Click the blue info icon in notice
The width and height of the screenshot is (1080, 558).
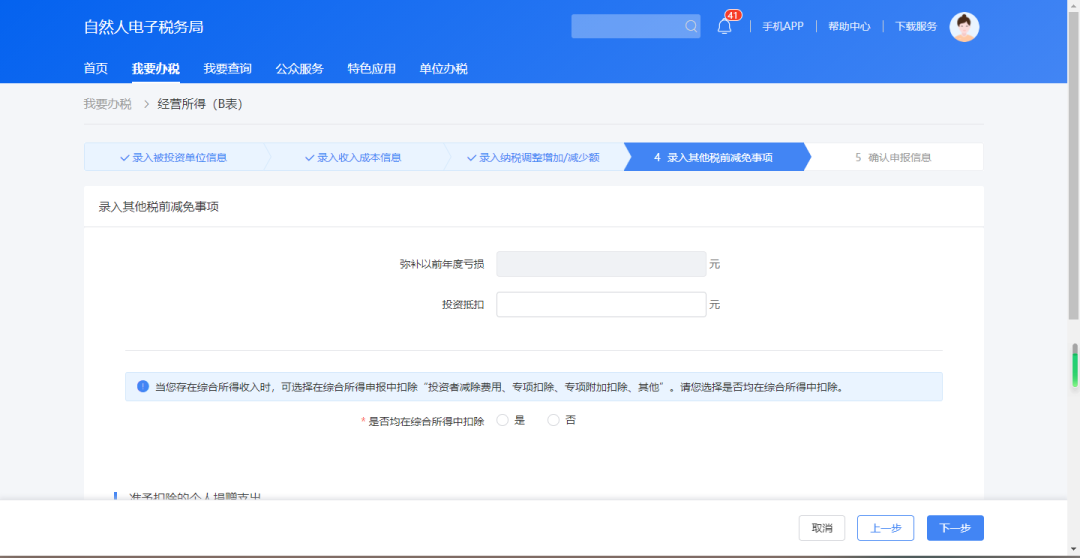point(142,387)
